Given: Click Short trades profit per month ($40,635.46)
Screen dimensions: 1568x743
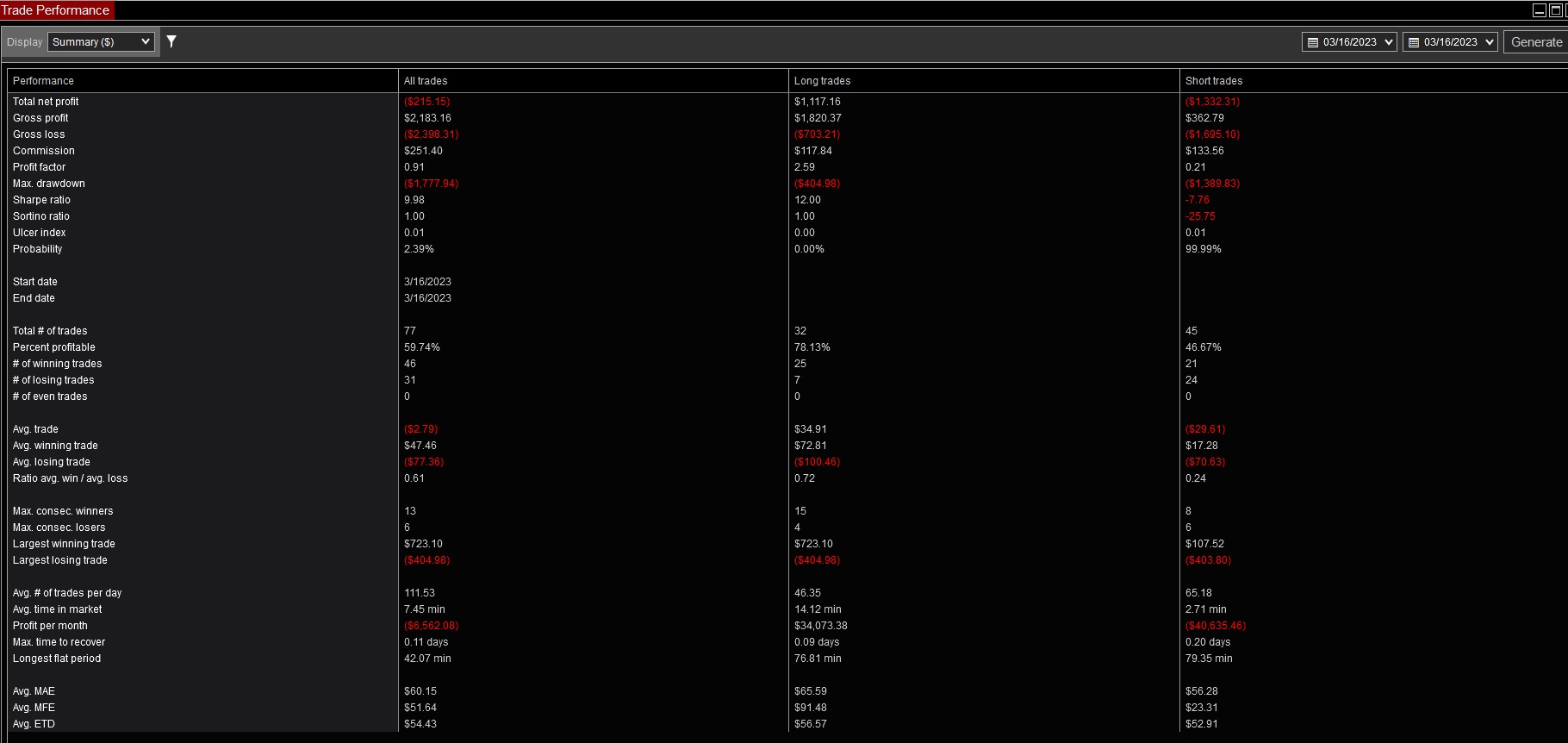Looking at the screenshot, I should 1216,626.
